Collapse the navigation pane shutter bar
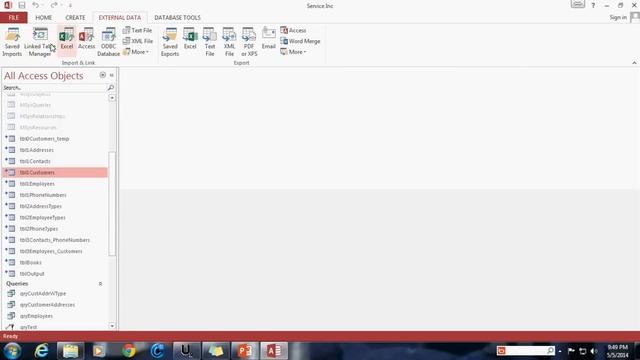Image resolution: width=640 pixels, height=360 pixels. click(x=111, y=75)
